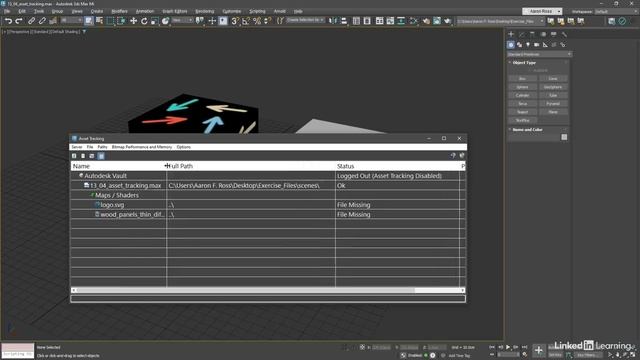
Task: Open the Standard Primitives dropdown
Action: [539, 54]
